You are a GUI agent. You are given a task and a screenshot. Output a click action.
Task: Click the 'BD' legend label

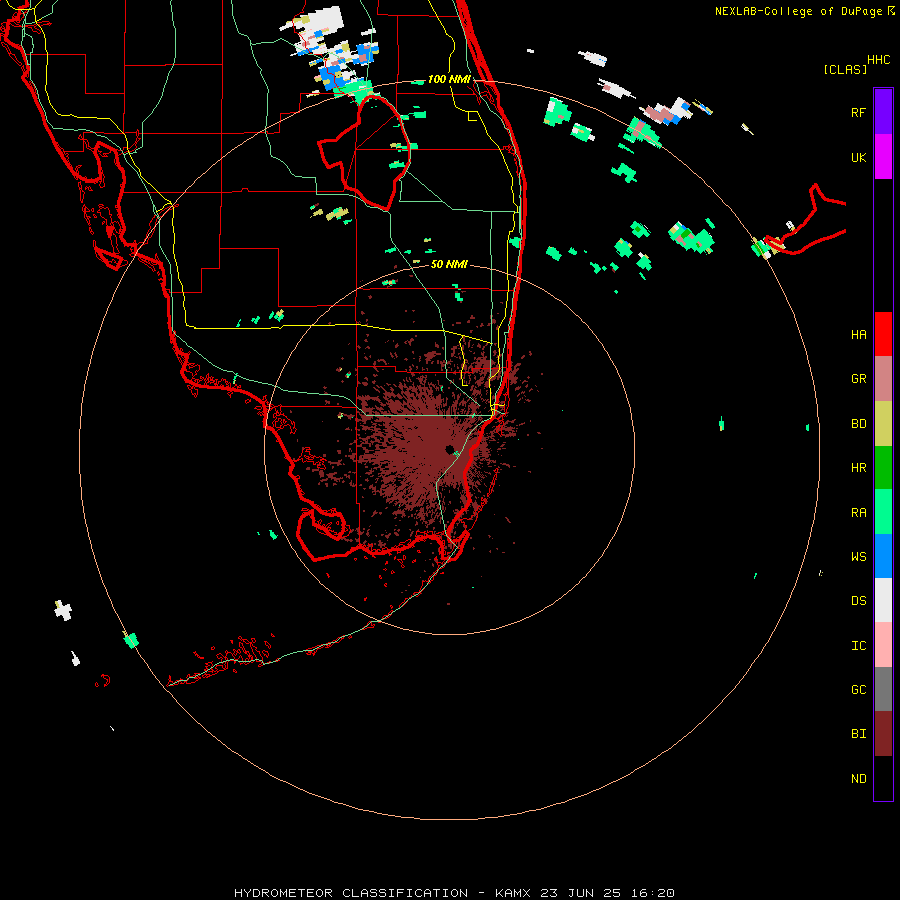(x=858, y=424)
